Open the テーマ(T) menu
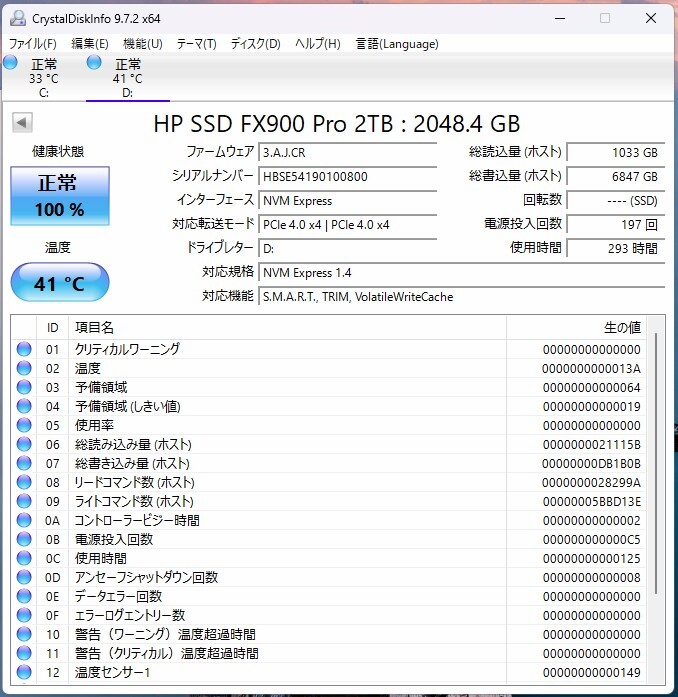 (197, 44)
